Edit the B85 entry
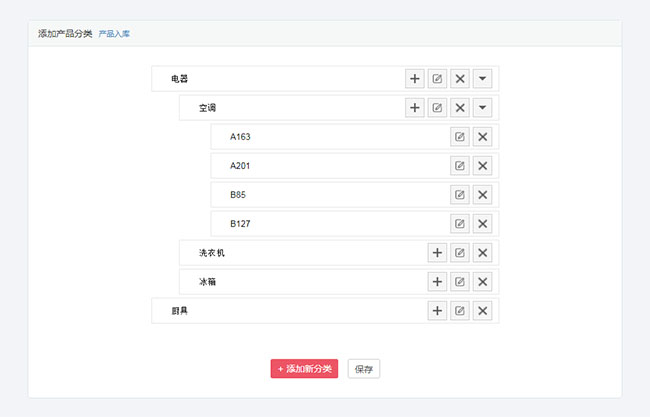The width and height of the screenshot is (650, 417). point(460,195)
